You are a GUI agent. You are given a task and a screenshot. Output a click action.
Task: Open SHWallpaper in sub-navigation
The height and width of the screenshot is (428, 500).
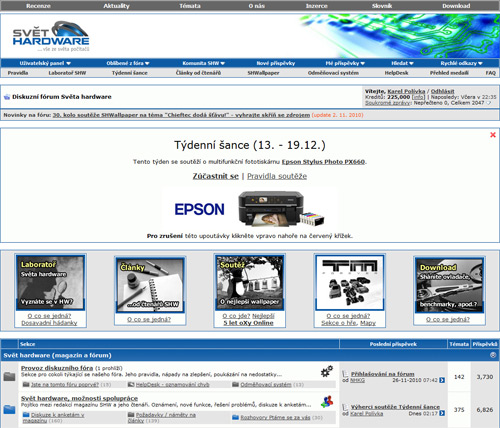[263, 73]
